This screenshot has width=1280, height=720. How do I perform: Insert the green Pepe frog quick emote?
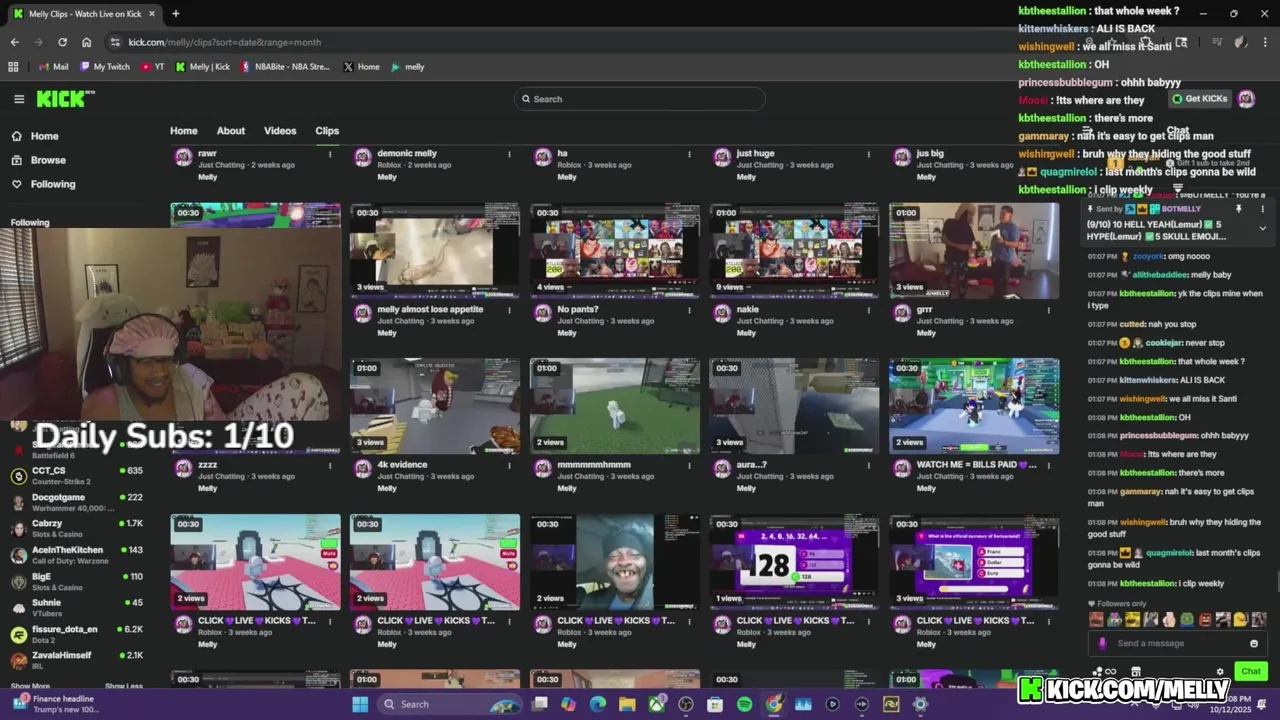[1187, 620]
